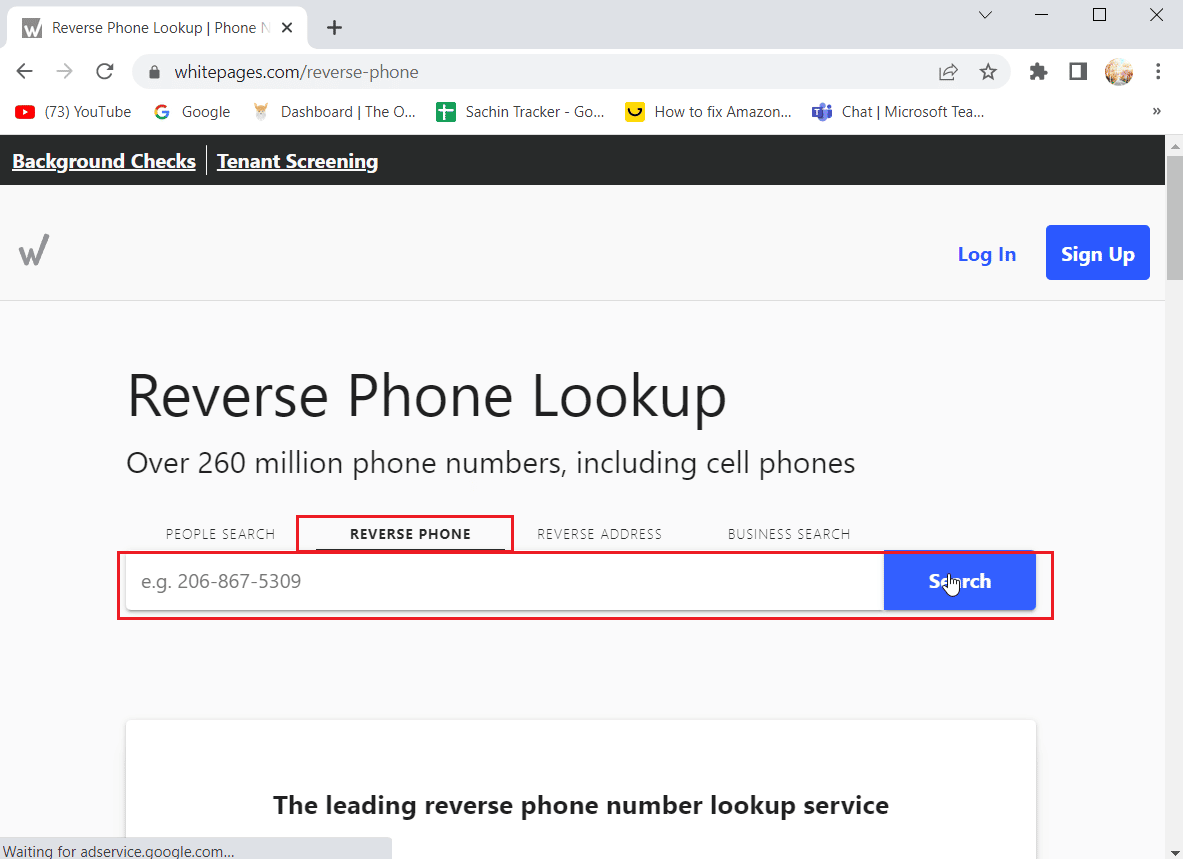Open the Extensions puzzle icon
The width and height of the screenshot is (1183, 859).
[x=1039, y=72]
